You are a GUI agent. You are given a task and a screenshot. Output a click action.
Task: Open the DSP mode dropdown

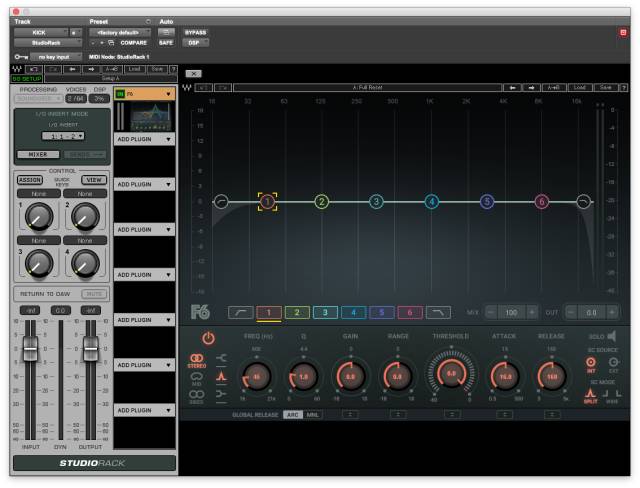(x=196, y=42)
